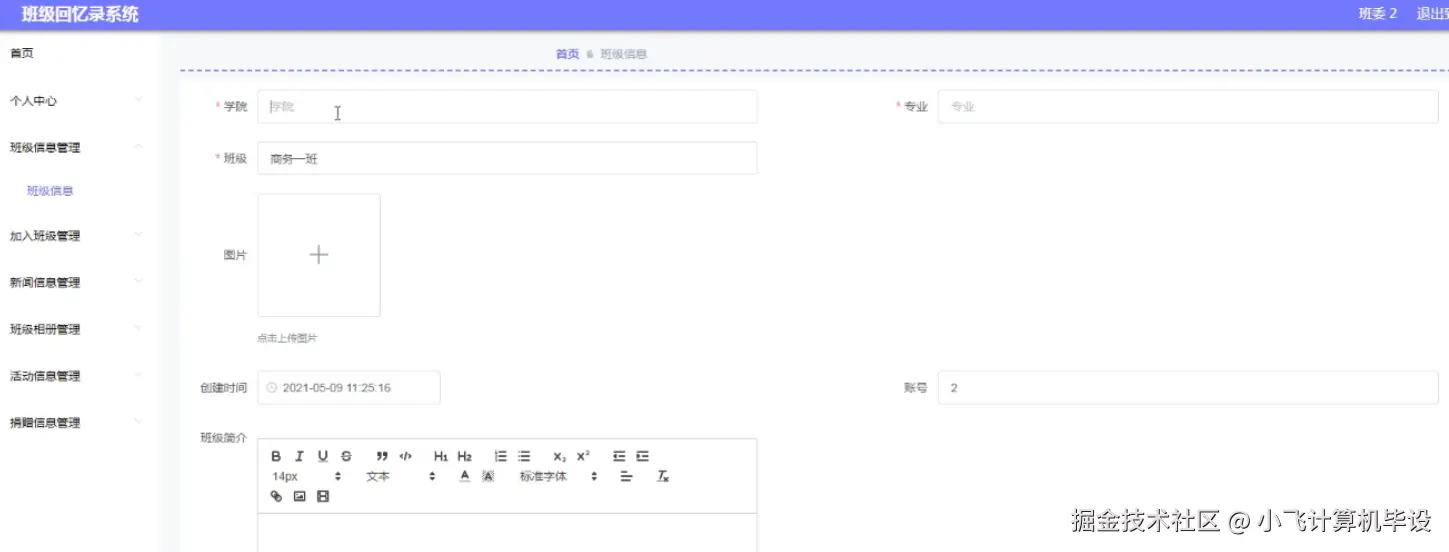The height and width of the screenshot is (552, 1449).
Task: Expand the 活动信息管理 sidebar menu
Action: pos(80,376)
